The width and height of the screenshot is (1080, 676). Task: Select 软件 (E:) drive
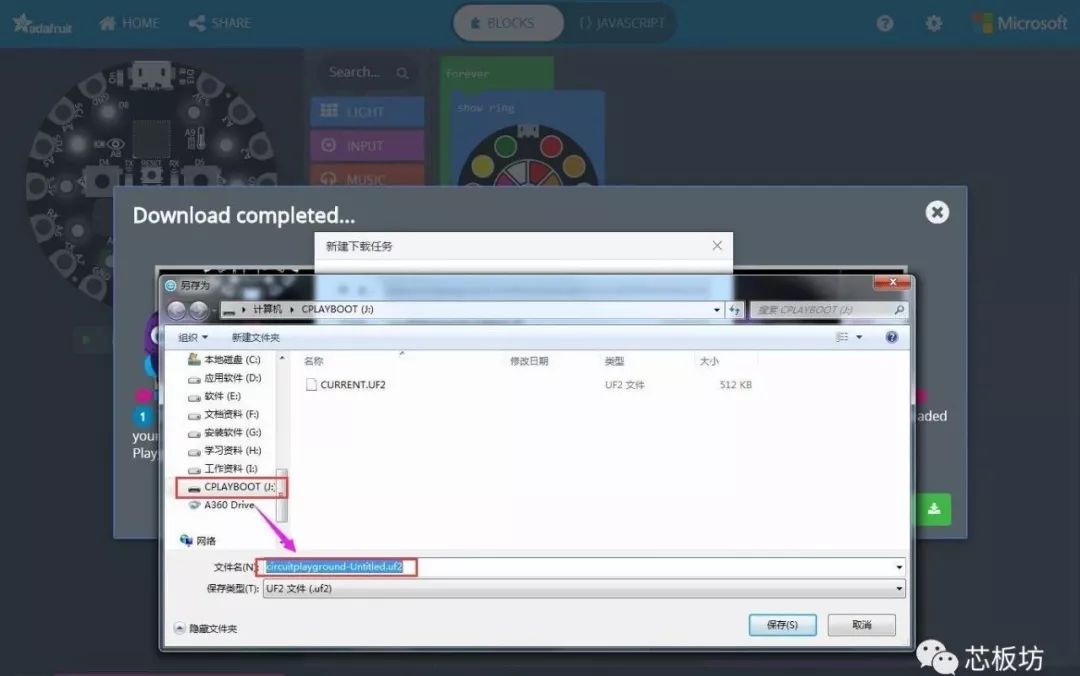pos(214,396)
